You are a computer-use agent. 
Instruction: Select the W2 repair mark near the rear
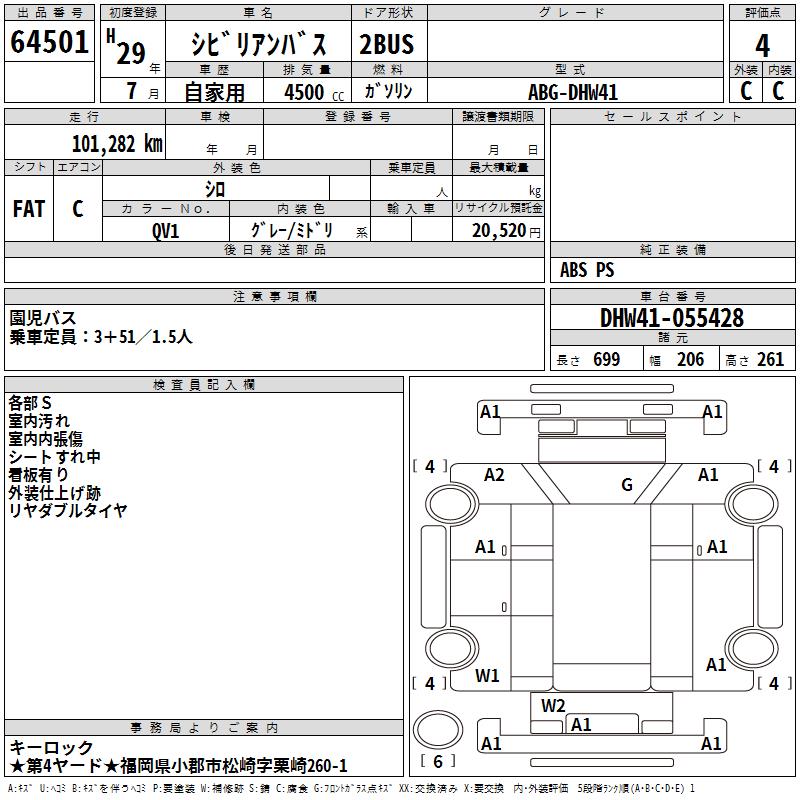553,706
